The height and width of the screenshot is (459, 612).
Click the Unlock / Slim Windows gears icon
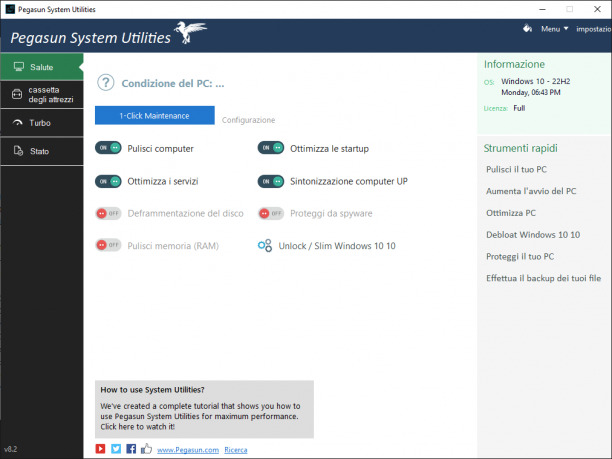[x=265, y=246]
